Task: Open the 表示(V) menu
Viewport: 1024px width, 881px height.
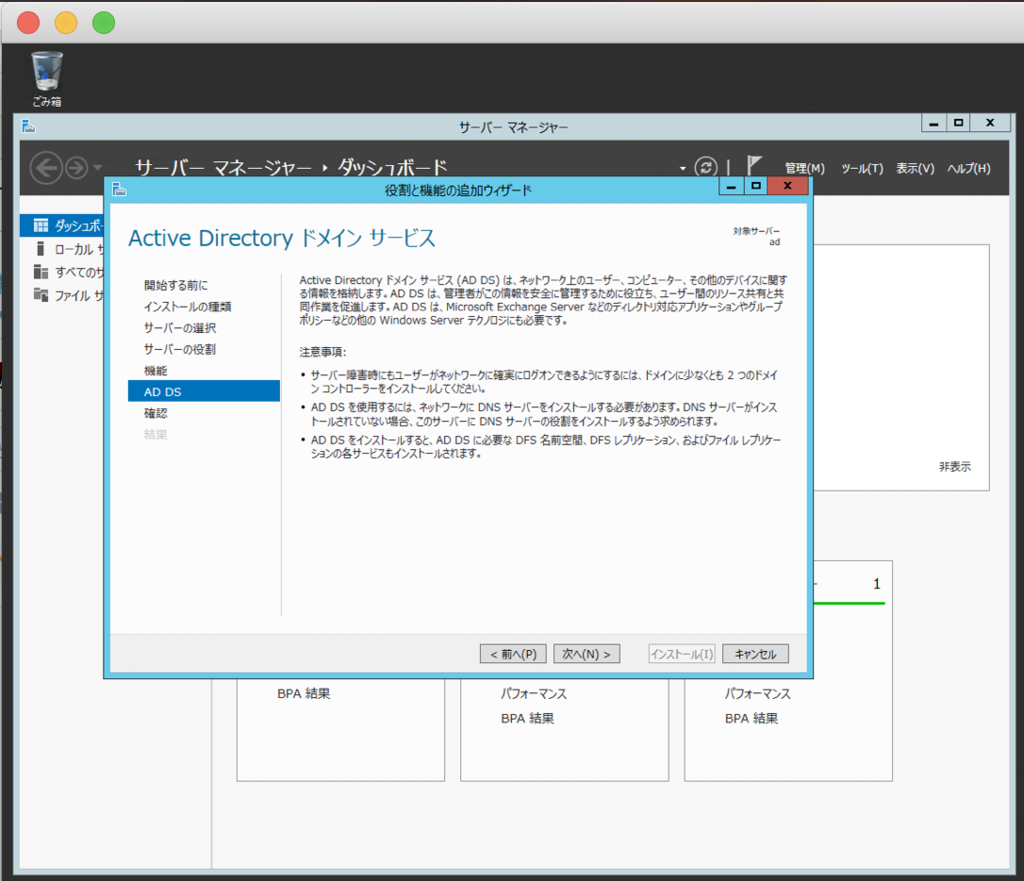Action: click(x=915, y=168)
